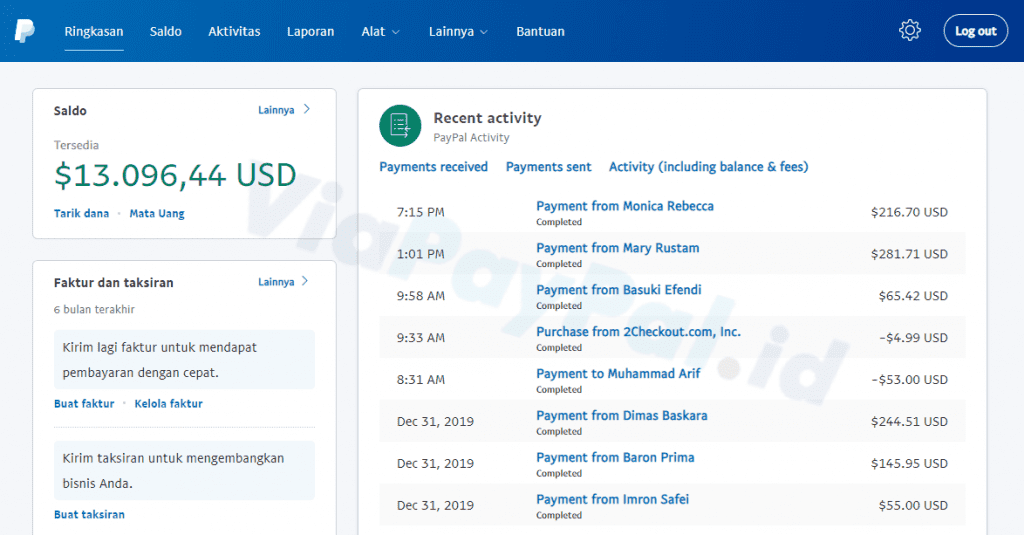Screen dimensions: 1024x535
Task: Click the 9:58 AM timestamp
Action: tap(421, 296)
